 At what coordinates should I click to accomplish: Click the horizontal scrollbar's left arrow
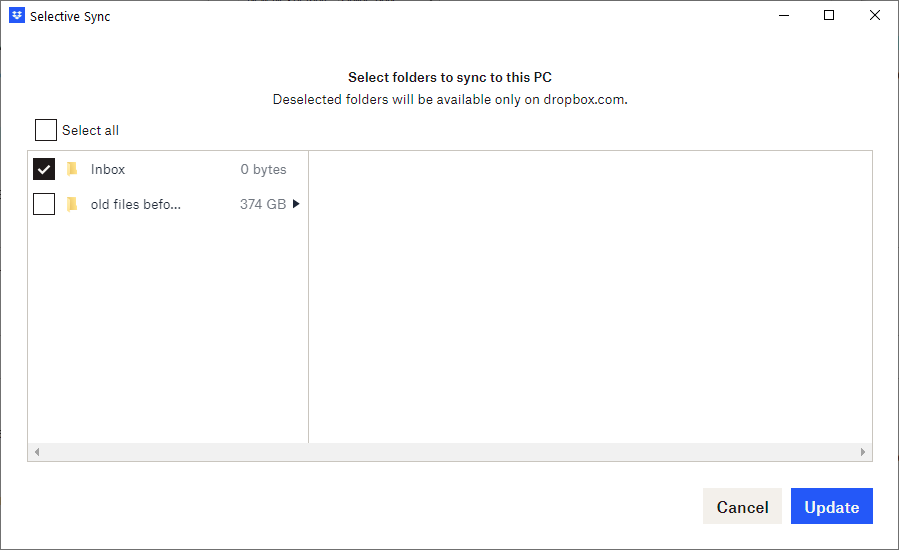click(x=37, y=452)
